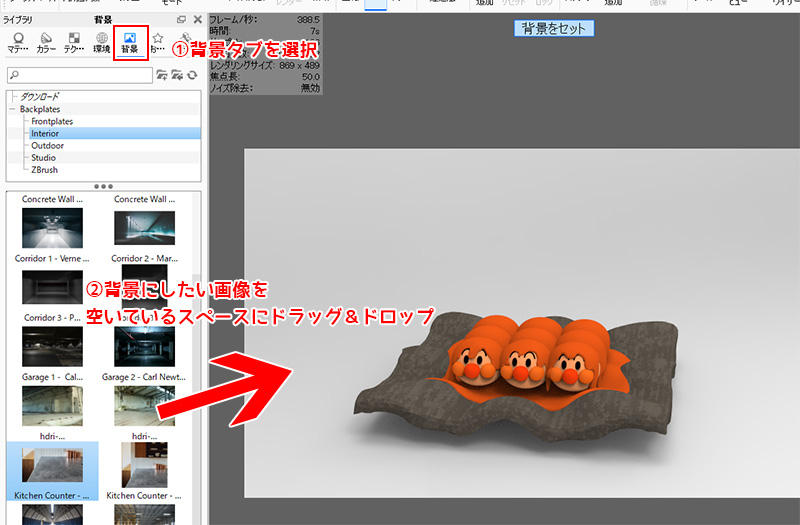The width and height of the screenshot is (800, 525).
Task: Select the Corridor 1 backplate thumbnail
Action: coord(48,229)
